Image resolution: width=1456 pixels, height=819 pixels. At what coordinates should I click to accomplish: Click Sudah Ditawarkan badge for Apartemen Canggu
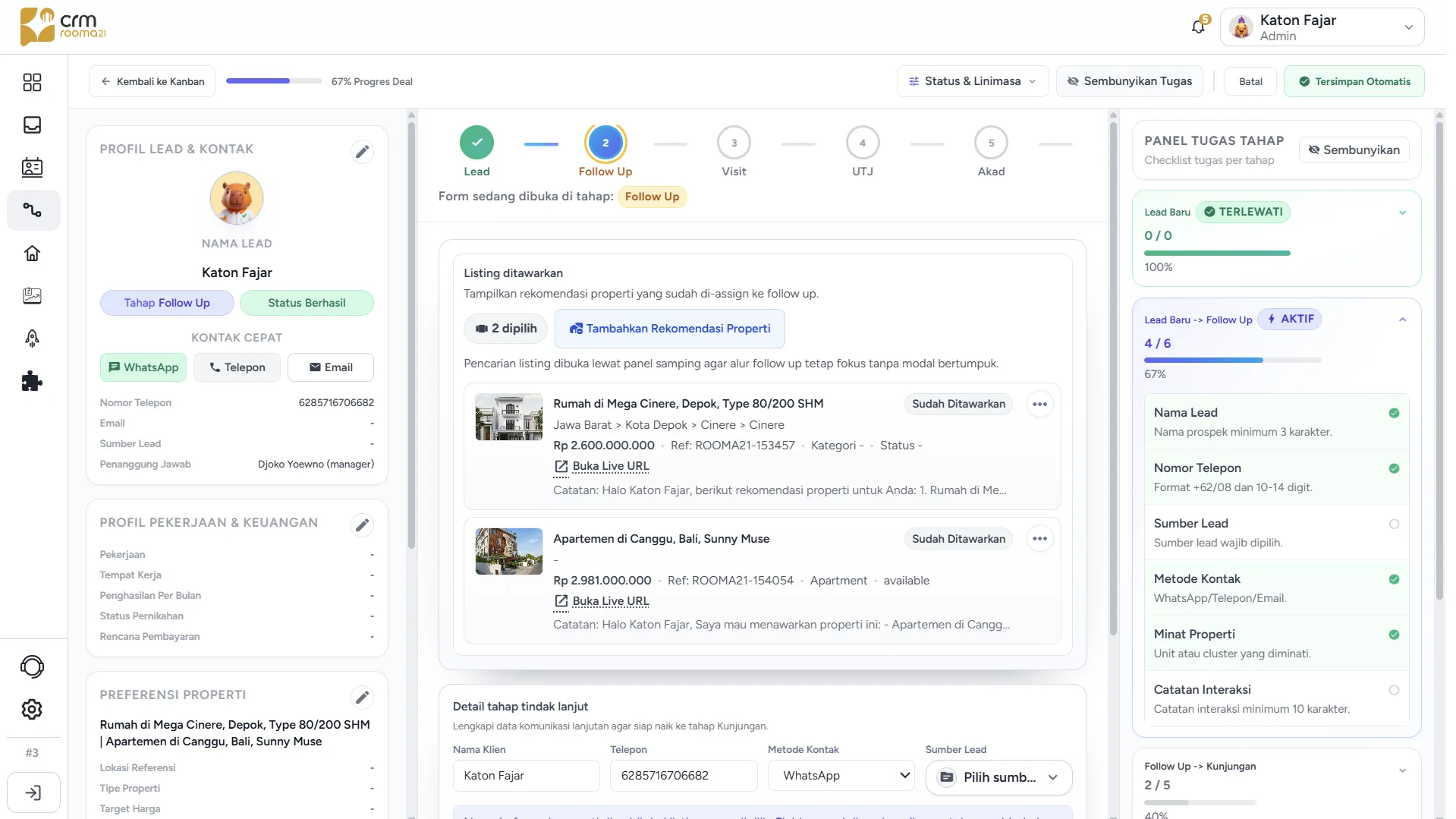pyautogui.click(x=958, y=539)
